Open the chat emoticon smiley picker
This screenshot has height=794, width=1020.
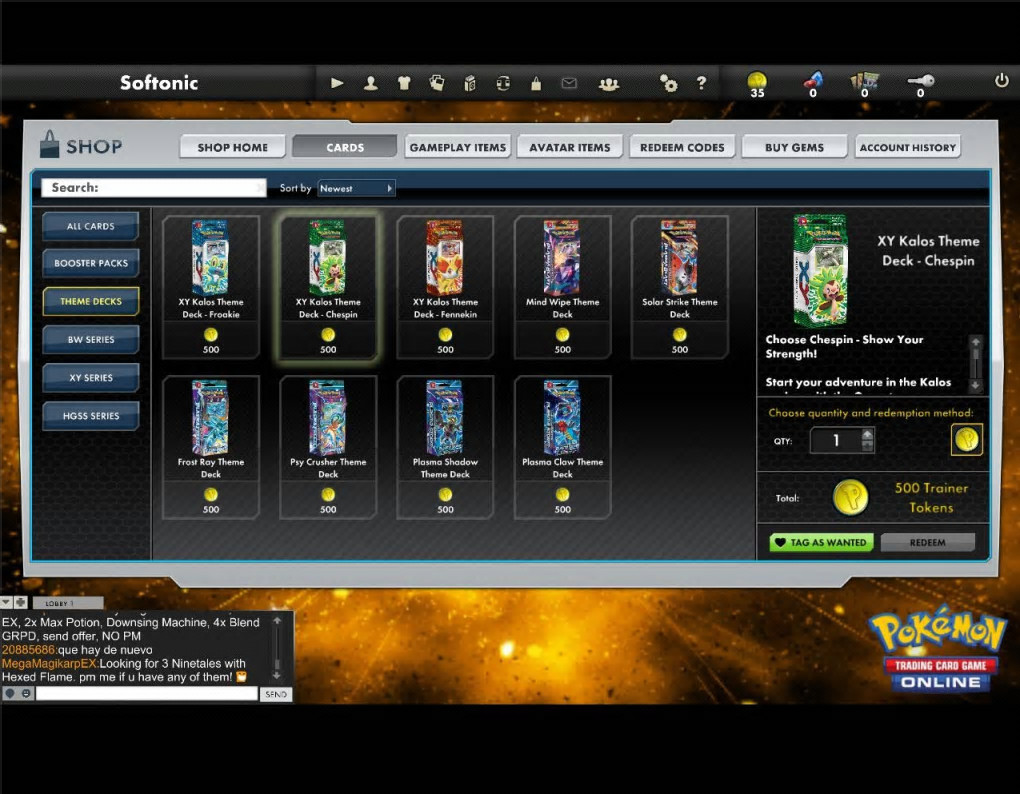[x=26, y=693]
